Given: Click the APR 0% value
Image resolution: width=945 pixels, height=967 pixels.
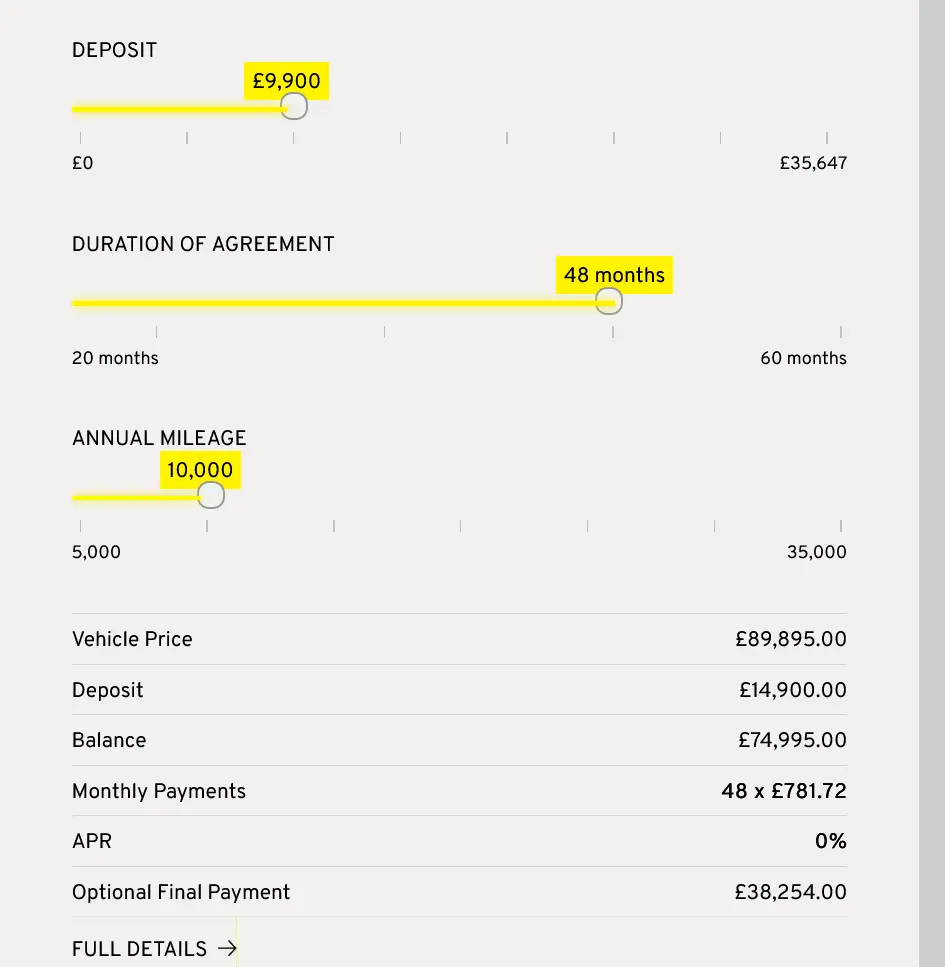Looking at the screenshot, I should (830, 841).
